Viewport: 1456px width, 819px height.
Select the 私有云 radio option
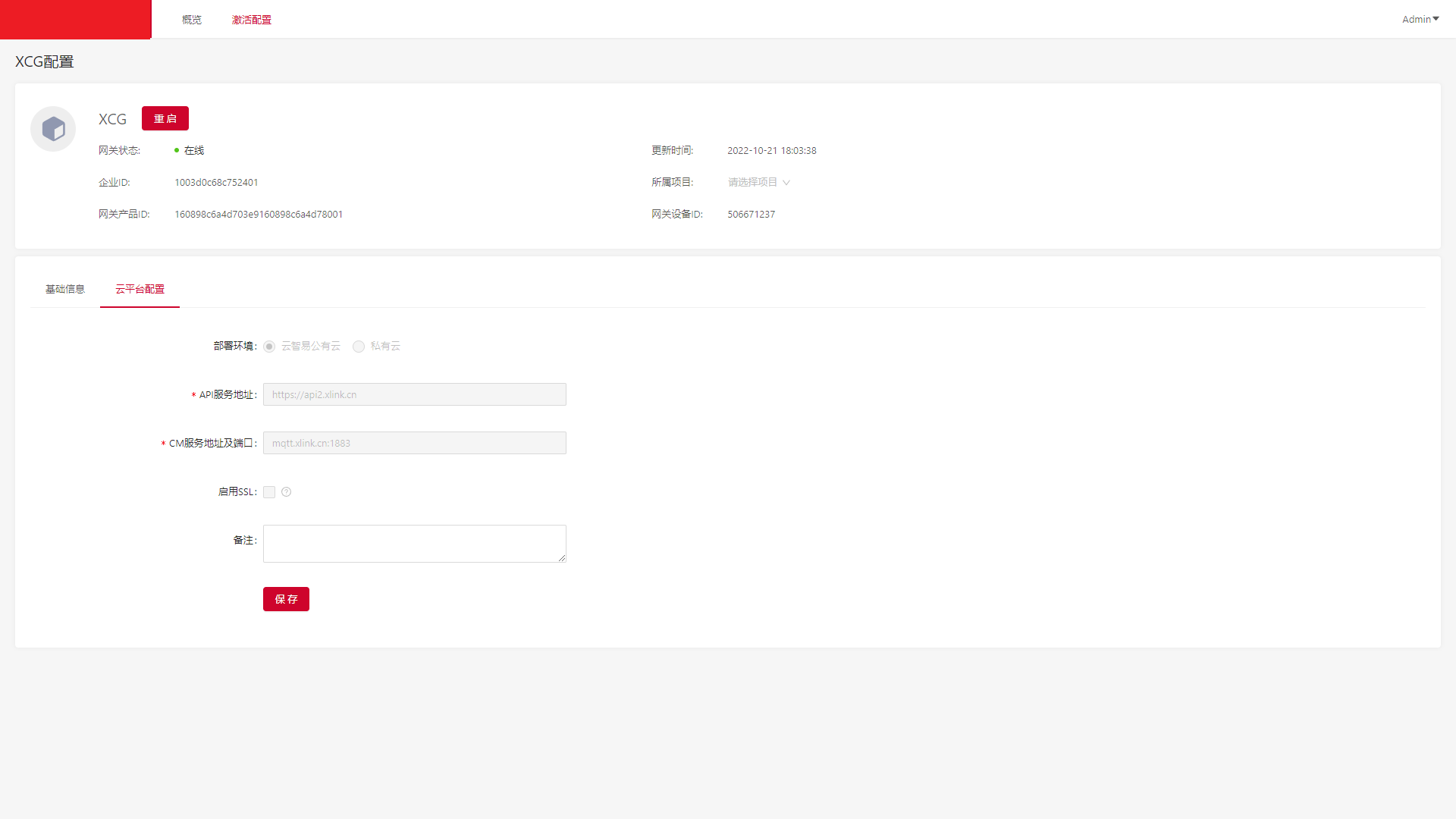tap(359, 347)
